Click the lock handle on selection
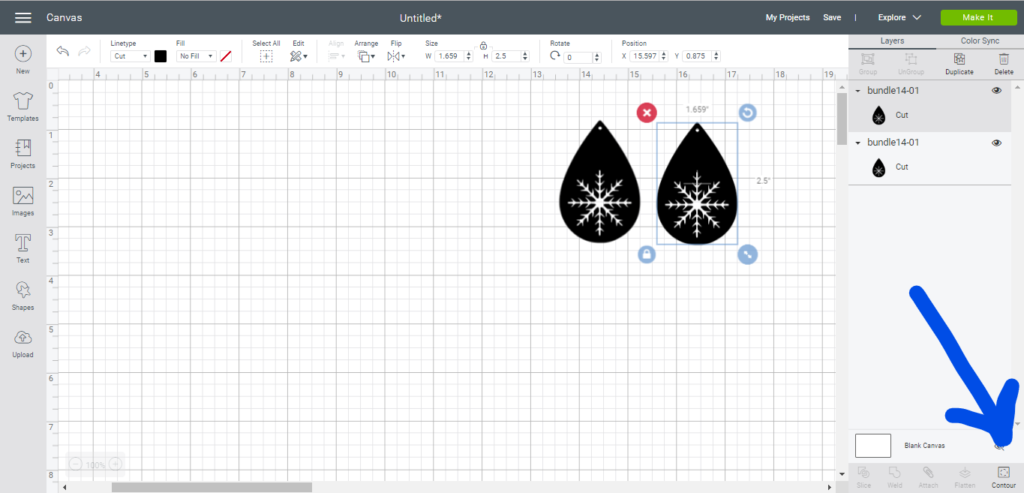The image size is (1024, 493). (647, 255)
